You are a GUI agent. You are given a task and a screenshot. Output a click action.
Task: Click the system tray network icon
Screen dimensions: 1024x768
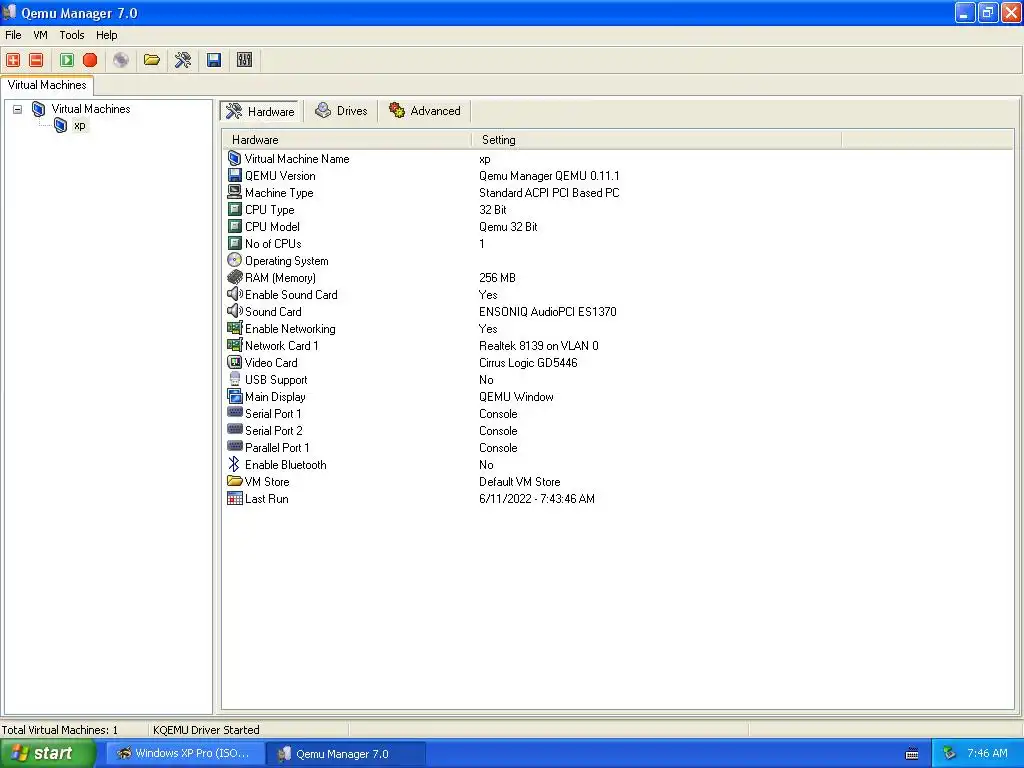click(x=950, y=753)
